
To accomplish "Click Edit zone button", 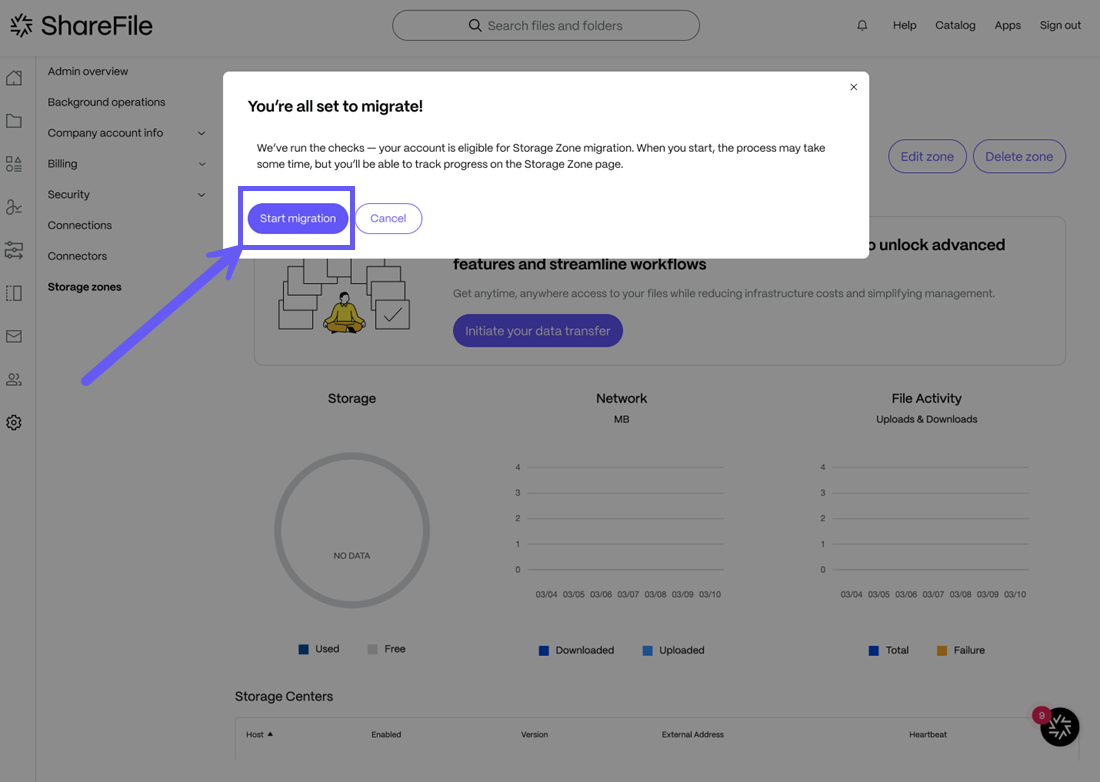I will click(927, 156).
